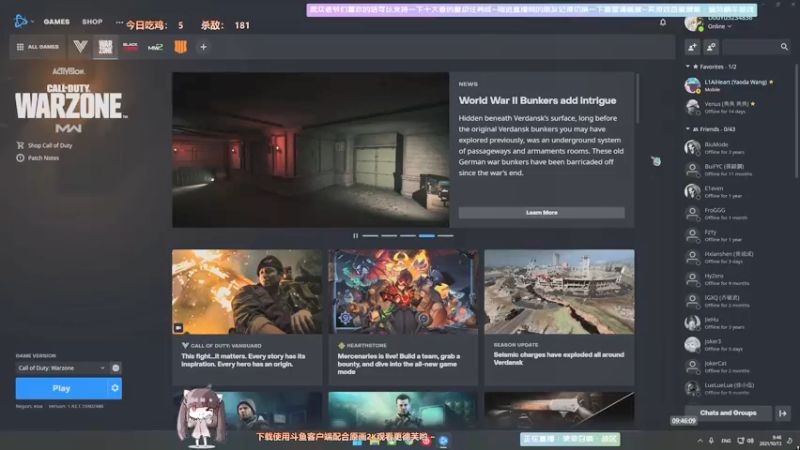
Task: Click Learn More on bunkers news
Action: point(541,213)
